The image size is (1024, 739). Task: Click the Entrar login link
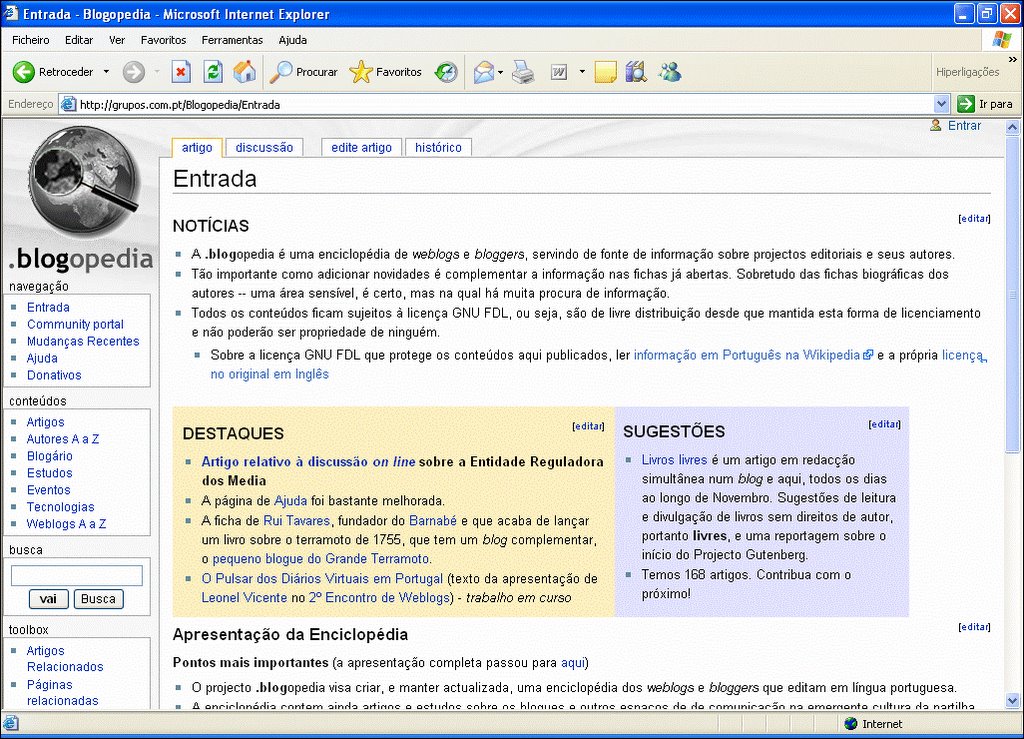(x=965, y=125)
